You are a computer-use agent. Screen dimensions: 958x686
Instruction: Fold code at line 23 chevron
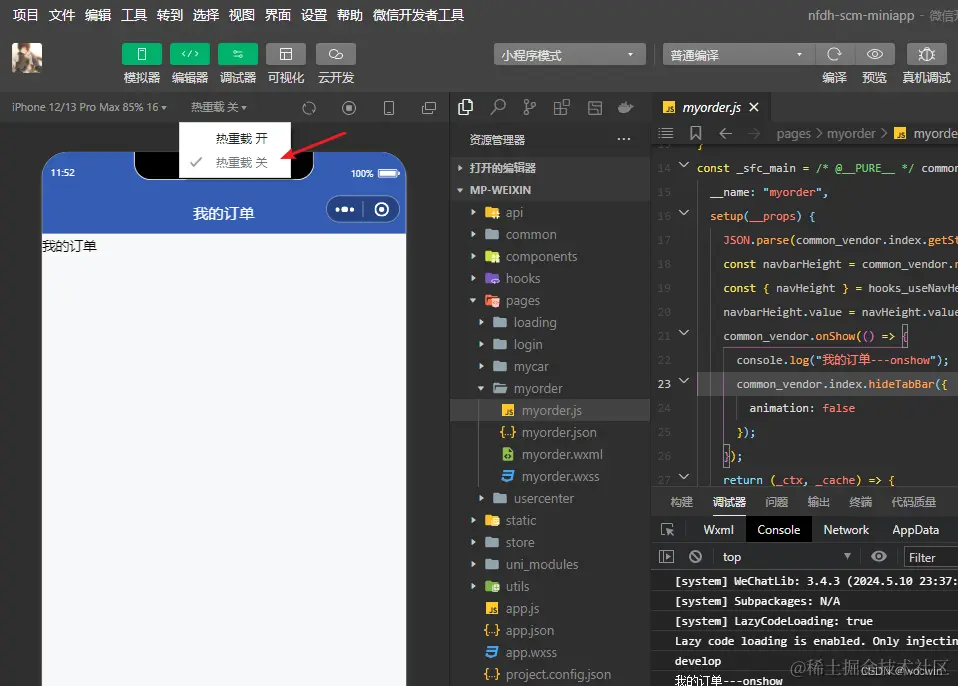point(684,381)
